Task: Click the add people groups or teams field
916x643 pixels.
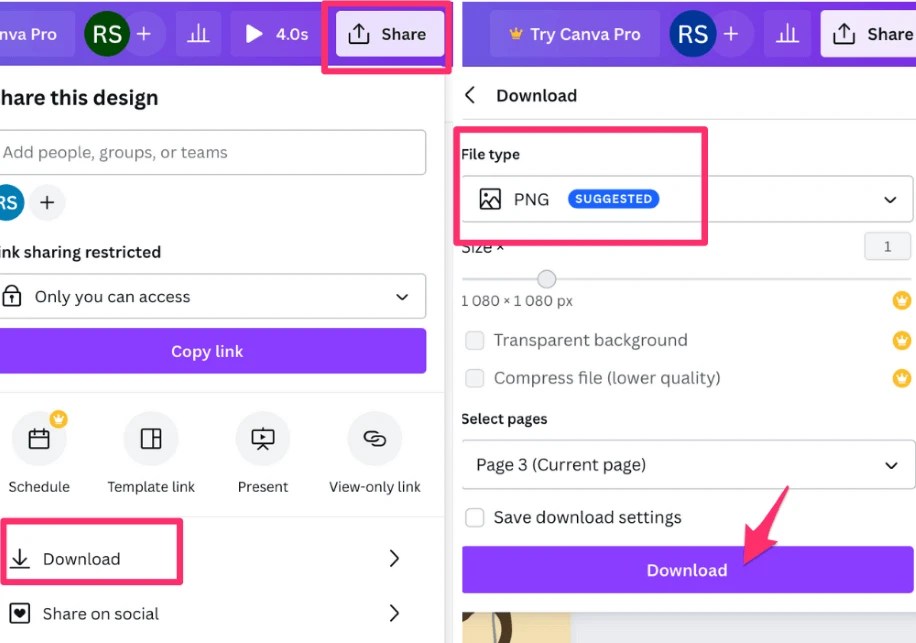Action: coord(214,152)
